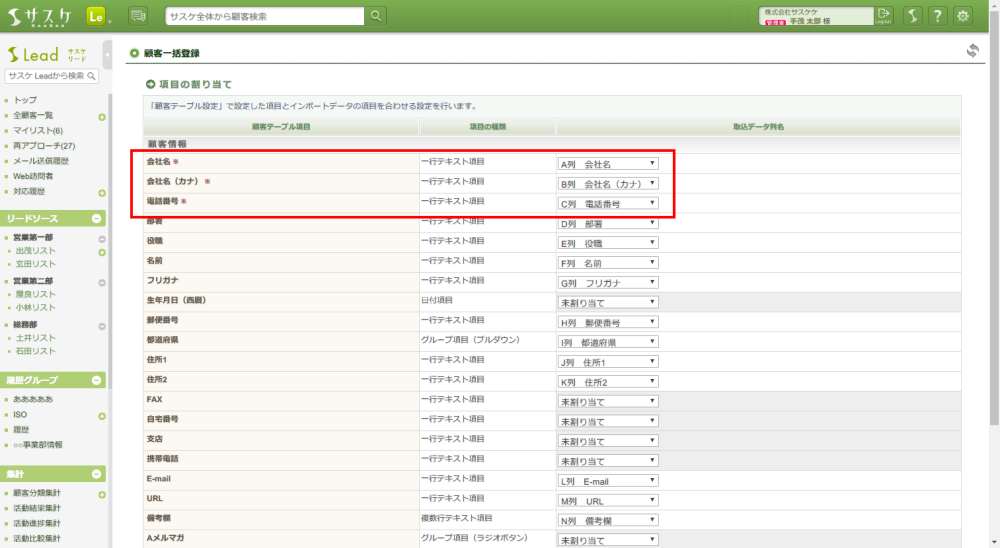This screenshot has width=1000, height=548.
Task: Open the 会社名 column dropdown
Action: 608,163
